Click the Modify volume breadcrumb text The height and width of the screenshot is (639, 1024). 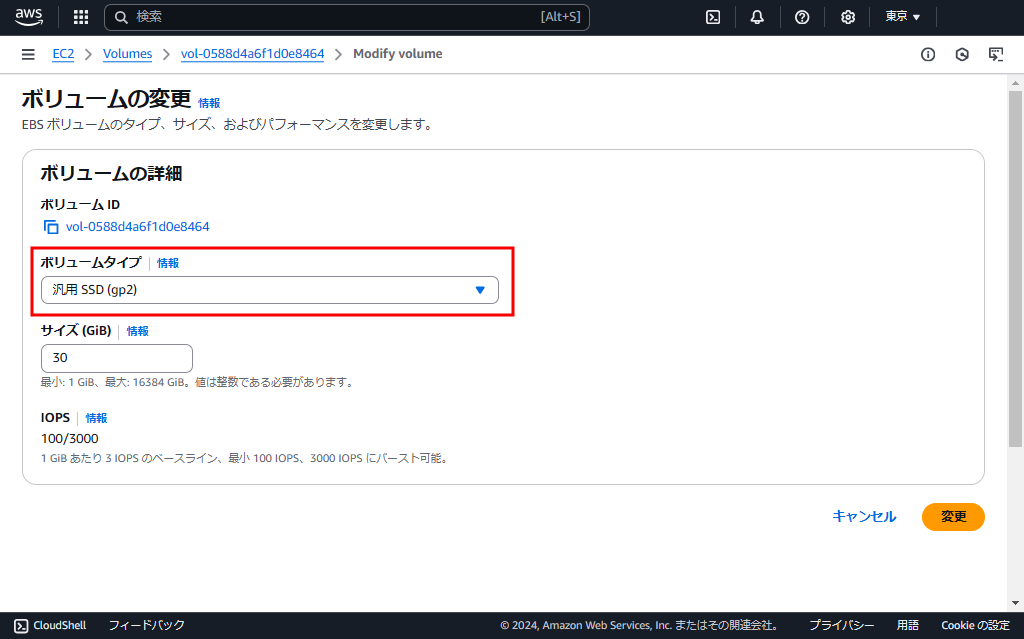point(398,54)
